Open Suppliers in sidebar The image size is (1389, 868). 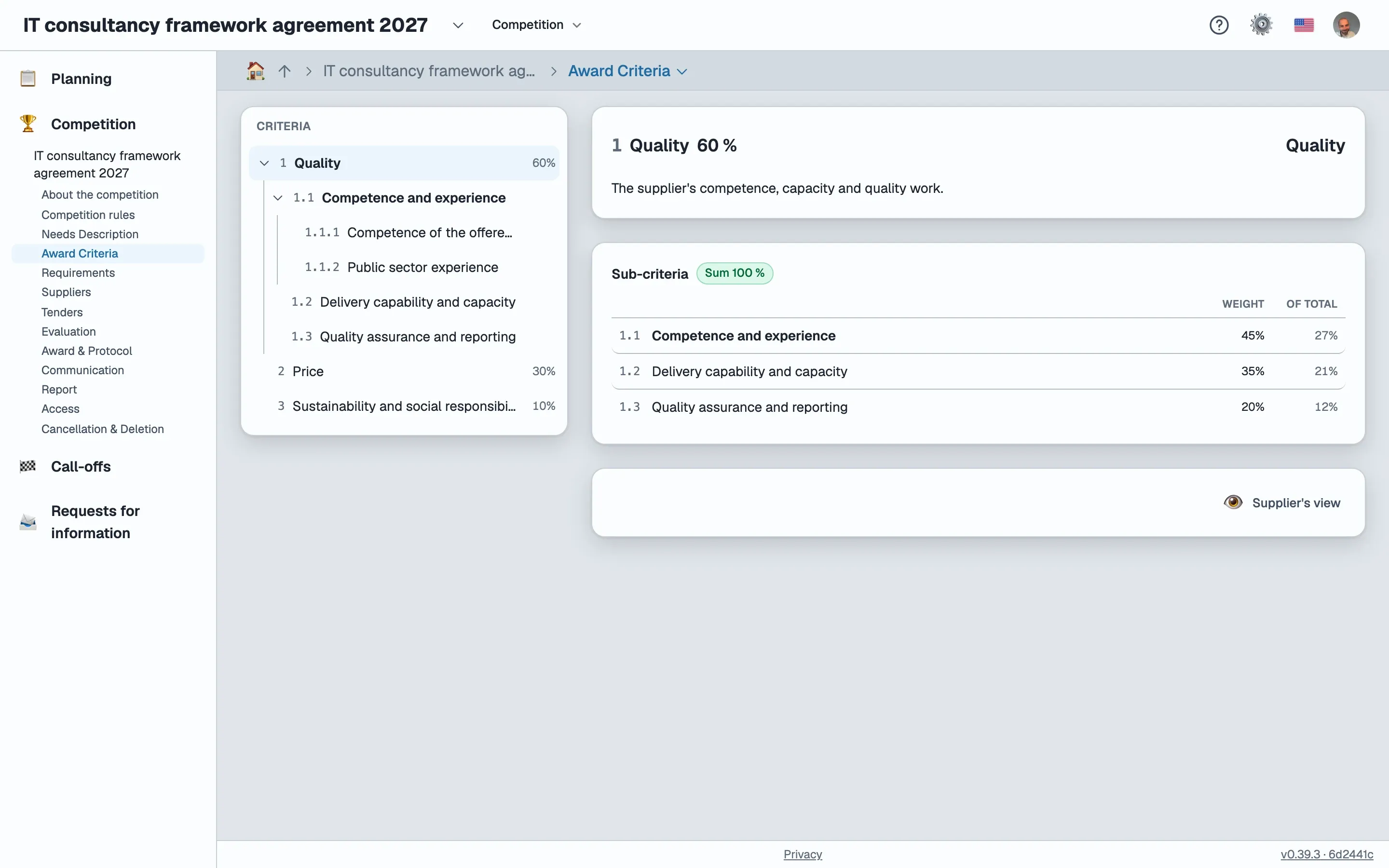66,292
